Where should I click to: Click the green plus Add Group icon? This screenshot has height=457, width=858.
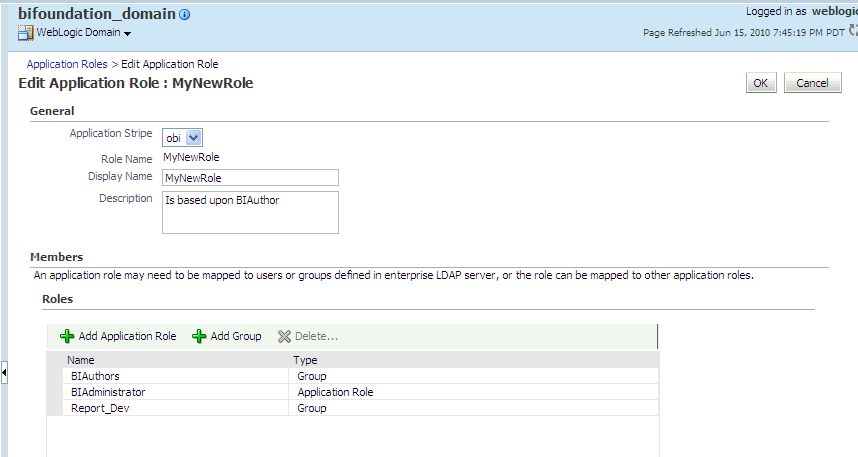click(x=199, y=336)
